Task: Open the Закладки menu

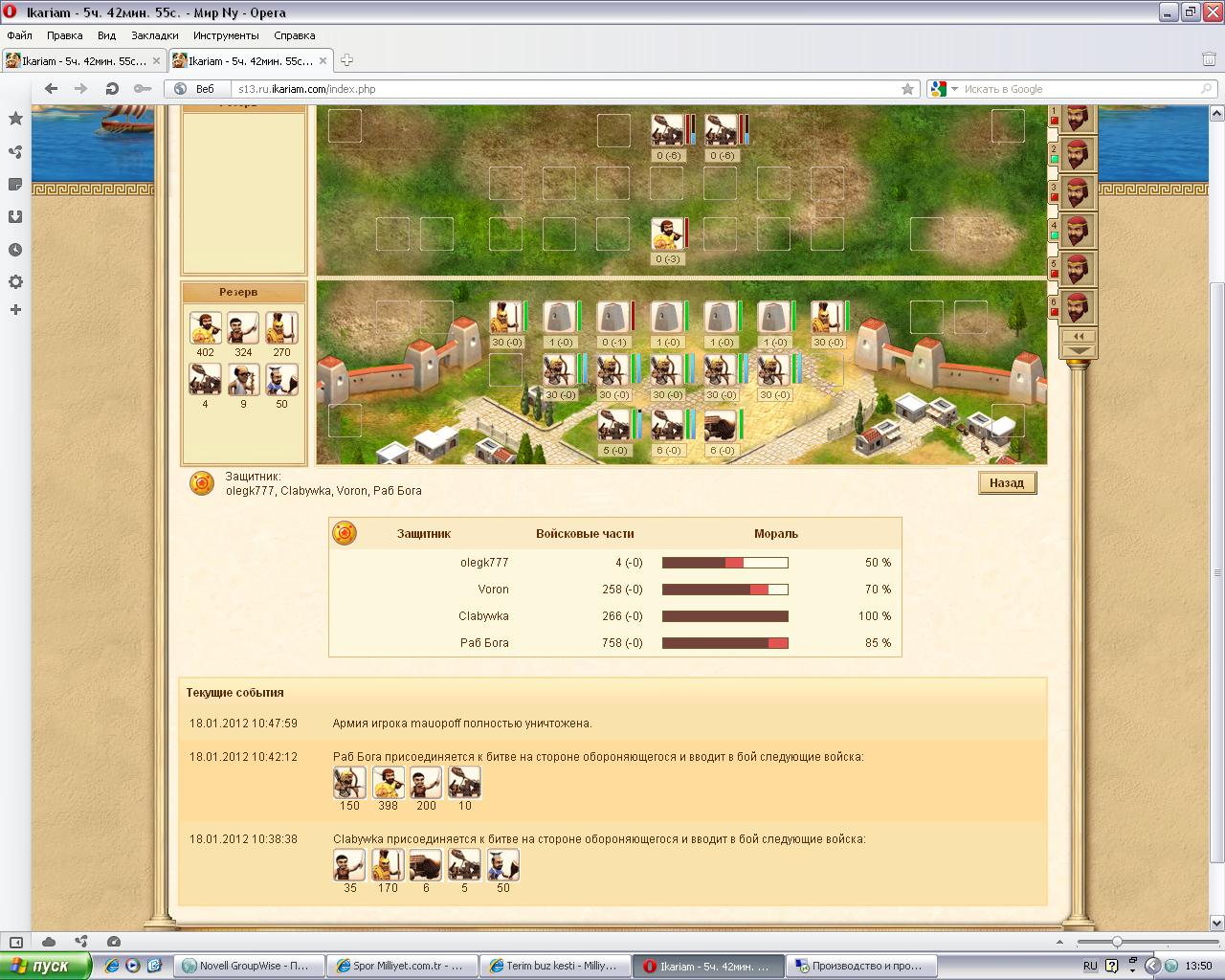Action: (x=154, y=35)
